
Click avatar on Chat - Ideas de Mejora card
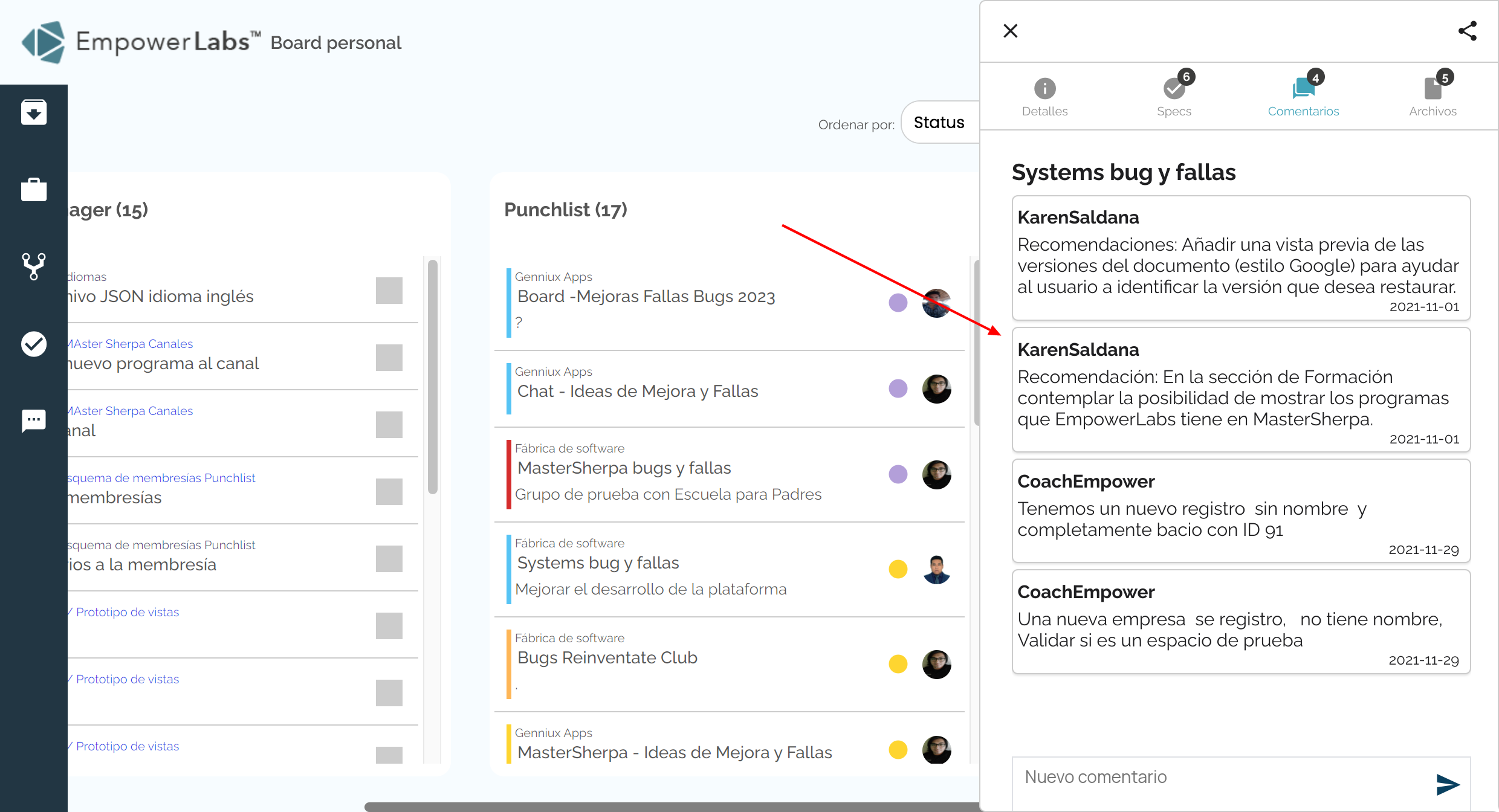(936, 388)
